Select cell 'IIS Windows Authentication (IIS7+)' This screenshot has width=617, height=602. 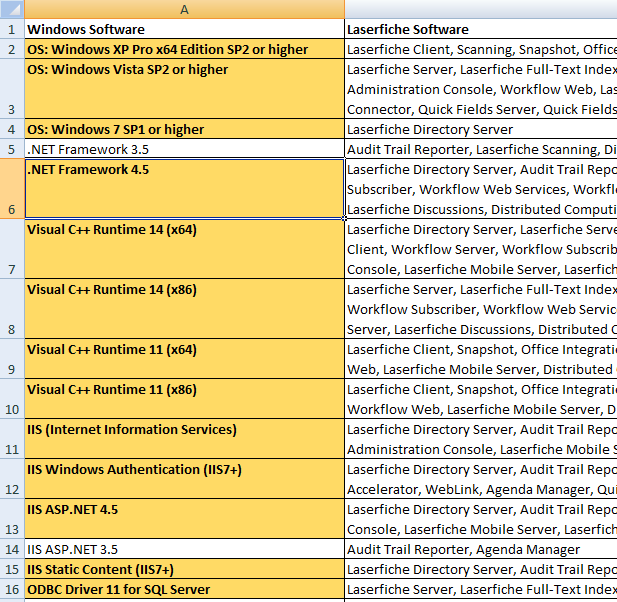coord(185,479)
